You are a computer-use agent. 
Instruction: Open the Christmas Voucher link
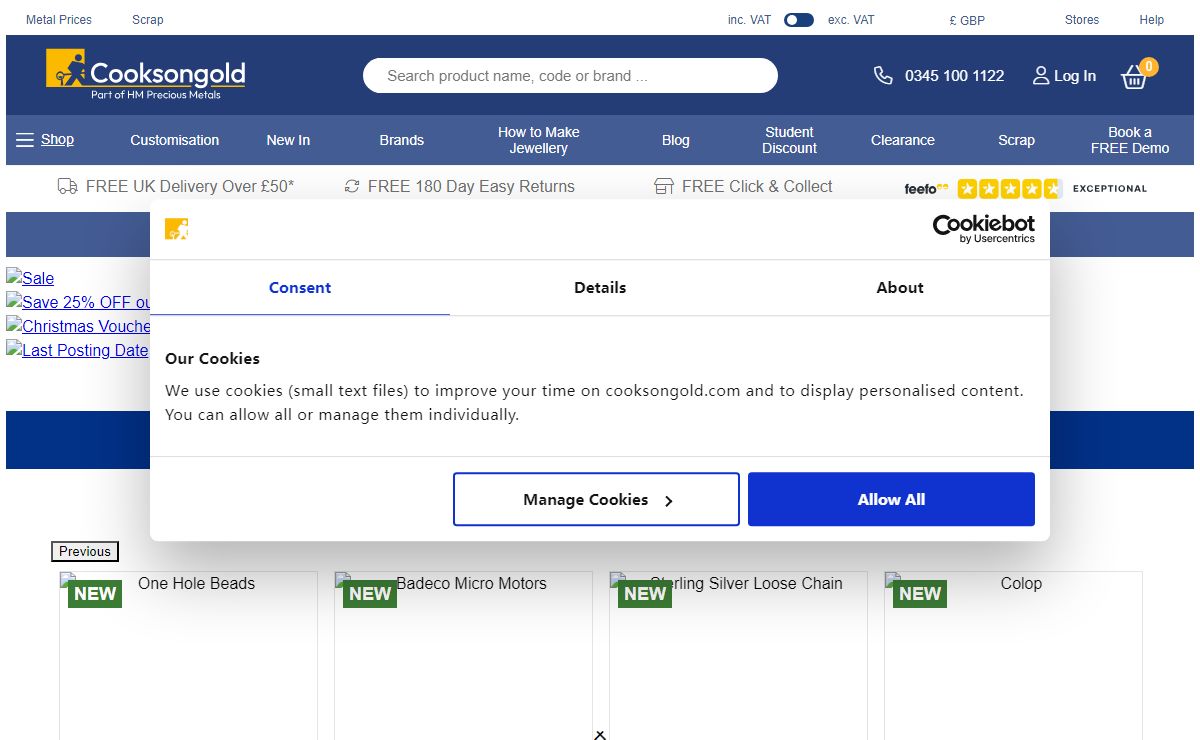78,326
